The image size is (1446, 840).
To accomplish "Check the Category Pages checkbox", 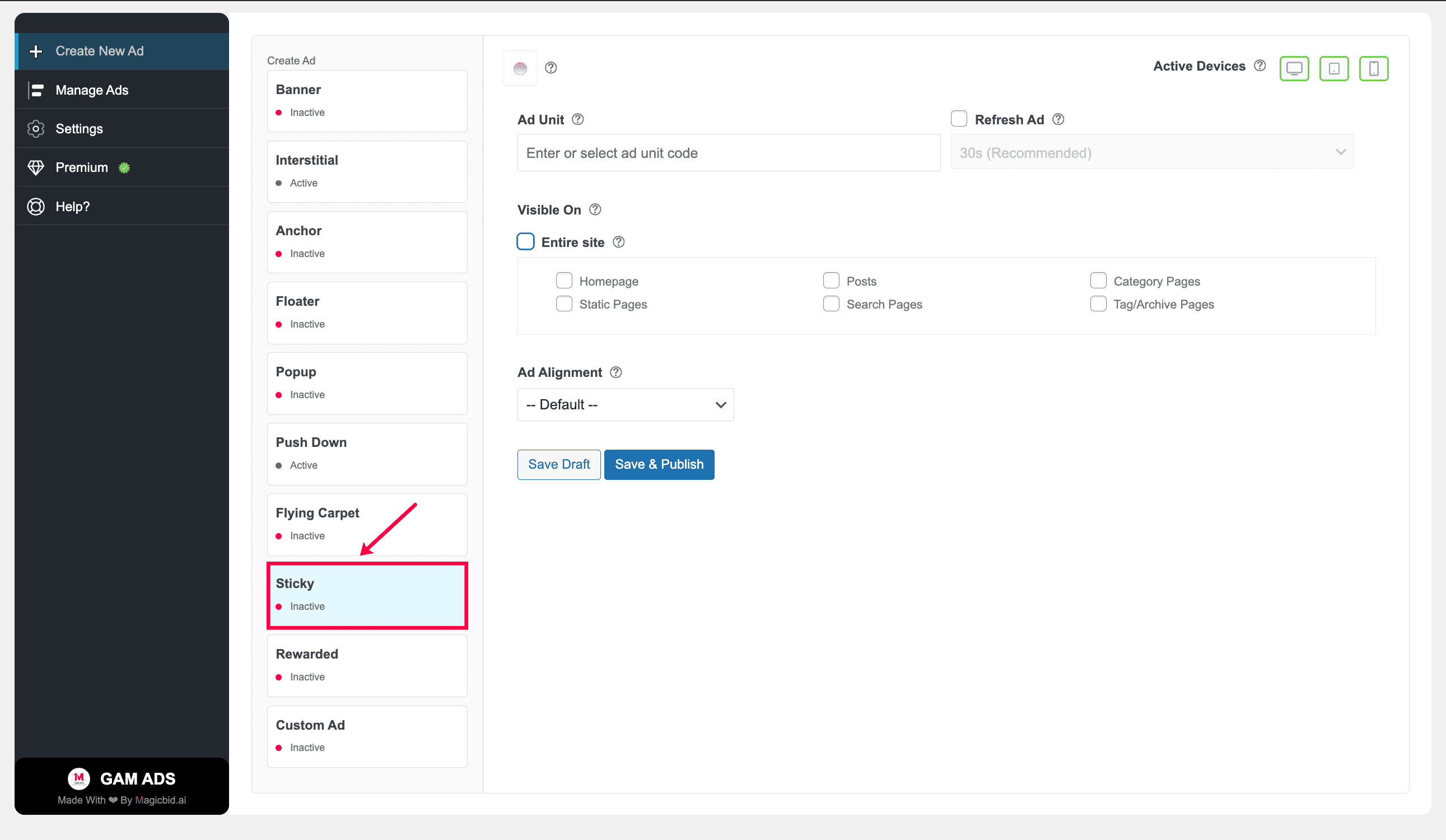I will click(x=1098, y=281).
